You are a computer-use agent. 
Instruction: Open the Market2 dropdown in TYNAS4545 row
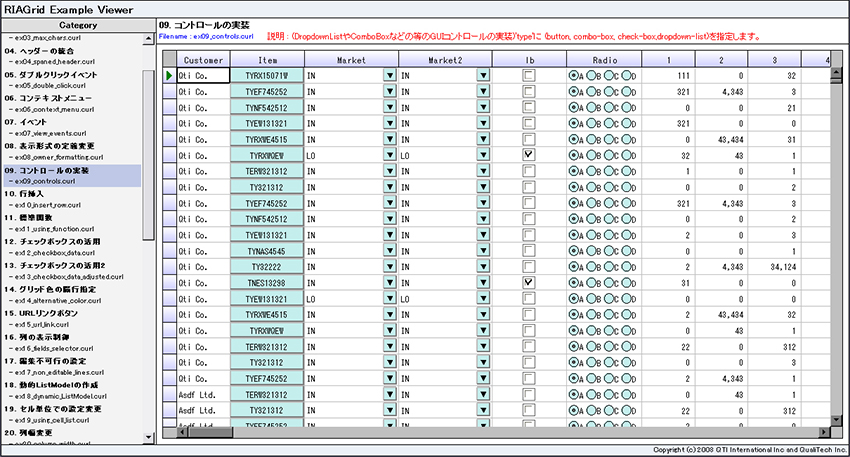[x=483, y=251]
